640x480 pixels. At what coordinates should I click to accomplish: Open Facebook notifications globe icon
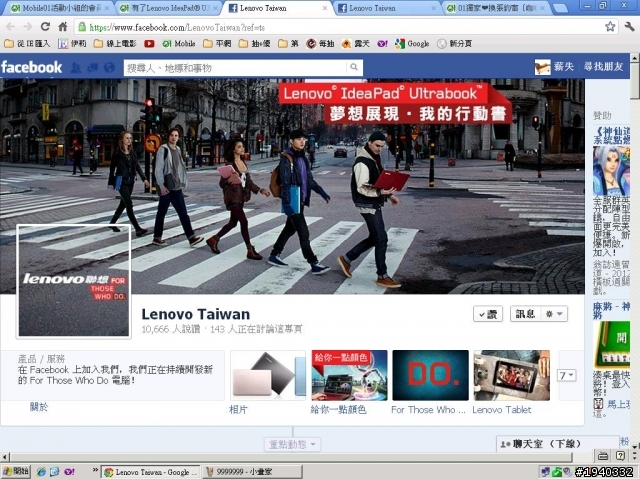coord(109,67)
